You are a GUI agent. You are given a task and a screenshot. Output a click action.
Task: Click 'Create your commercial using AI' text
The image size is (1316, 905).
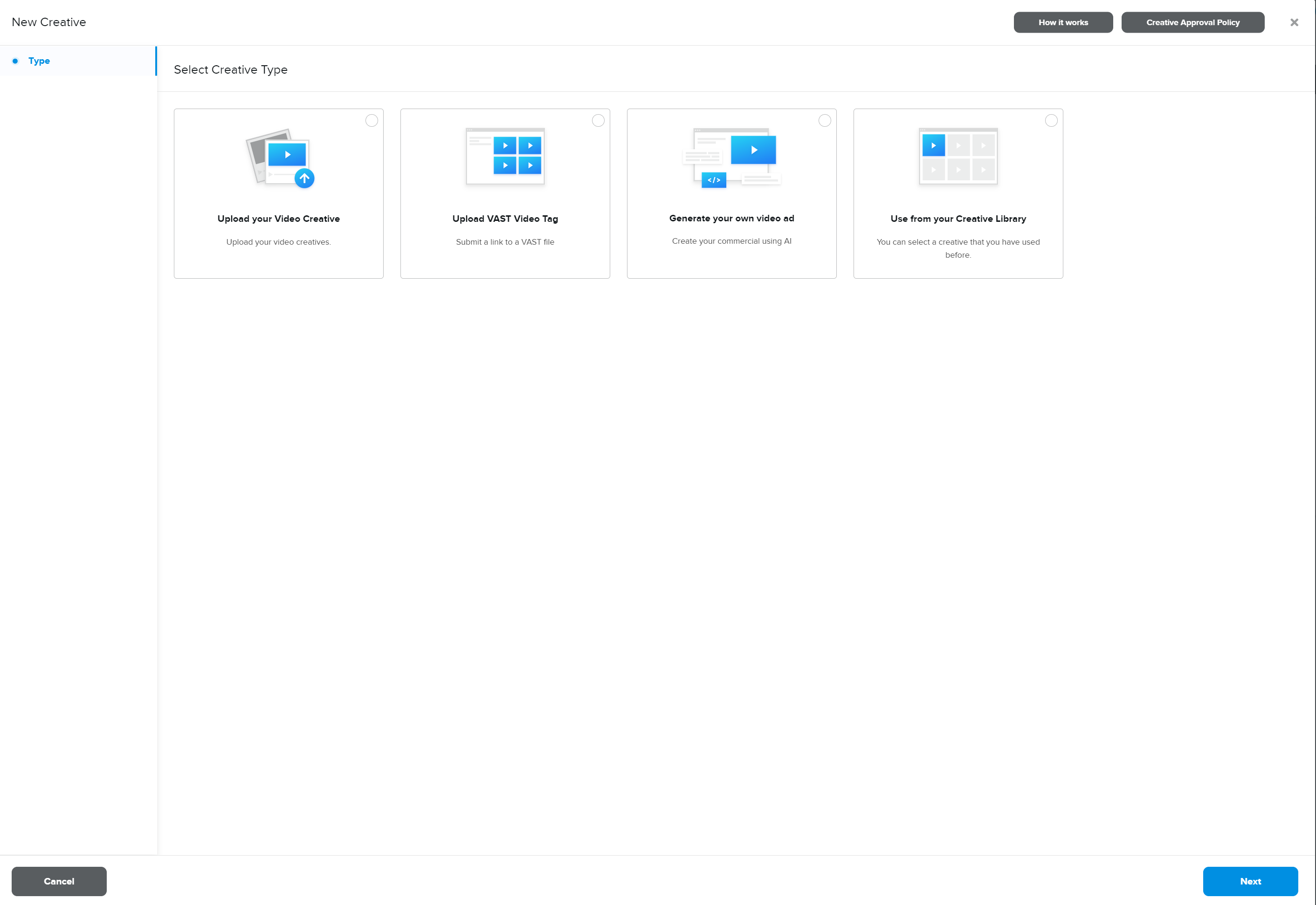click(732, 241)
